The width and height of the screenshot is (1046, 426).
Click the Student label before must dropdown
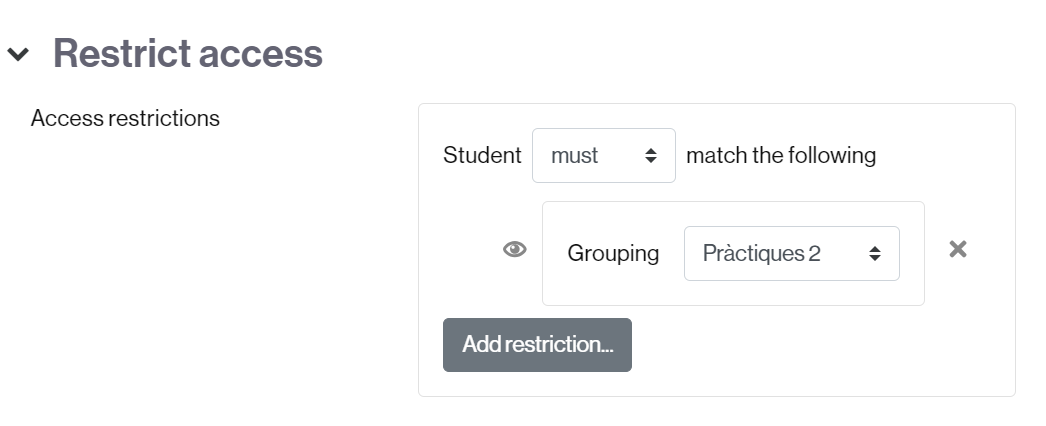coord(482,155)
